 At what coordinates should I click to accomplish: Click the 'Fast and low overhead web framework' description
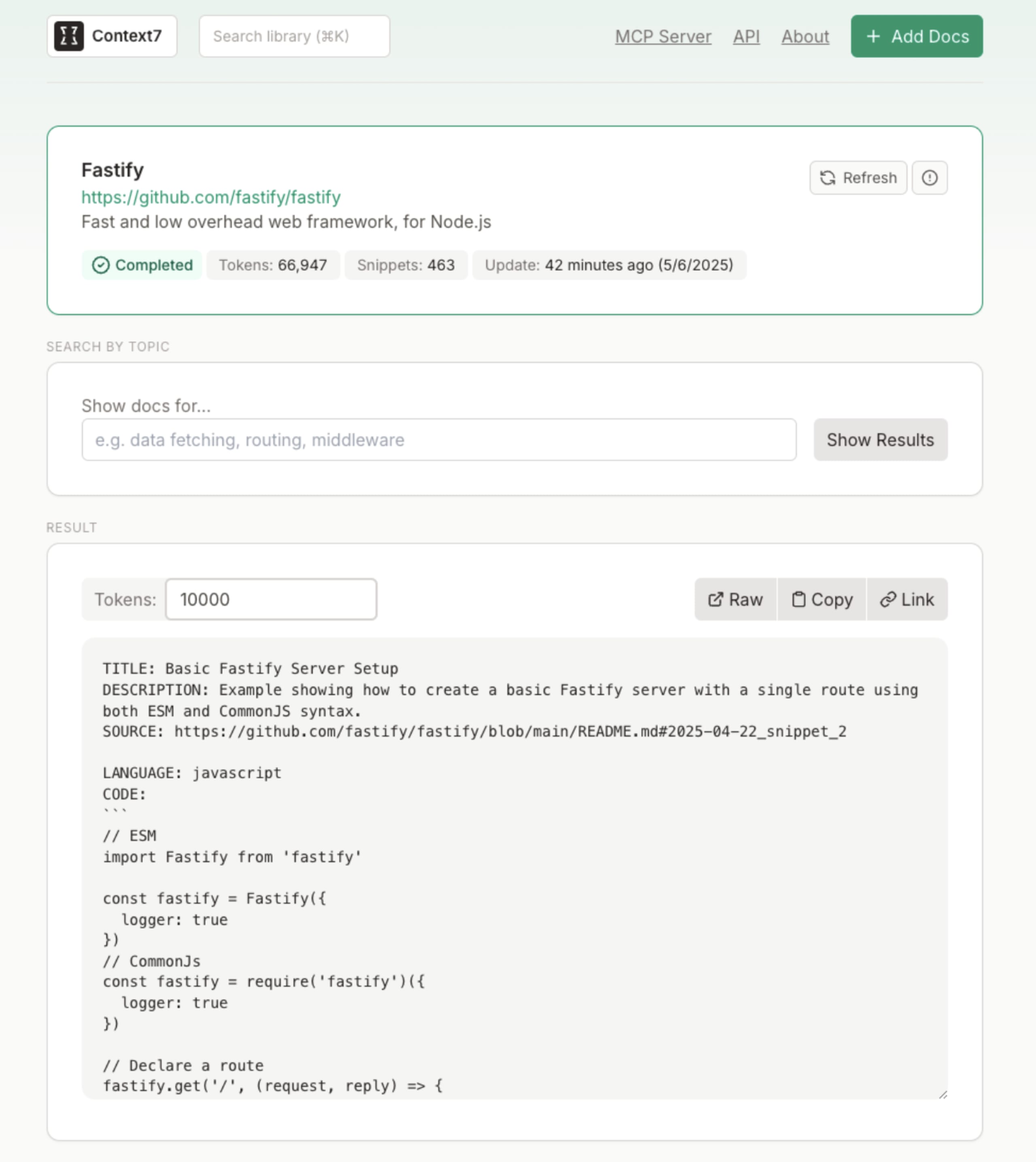click(x=287, y=221)
